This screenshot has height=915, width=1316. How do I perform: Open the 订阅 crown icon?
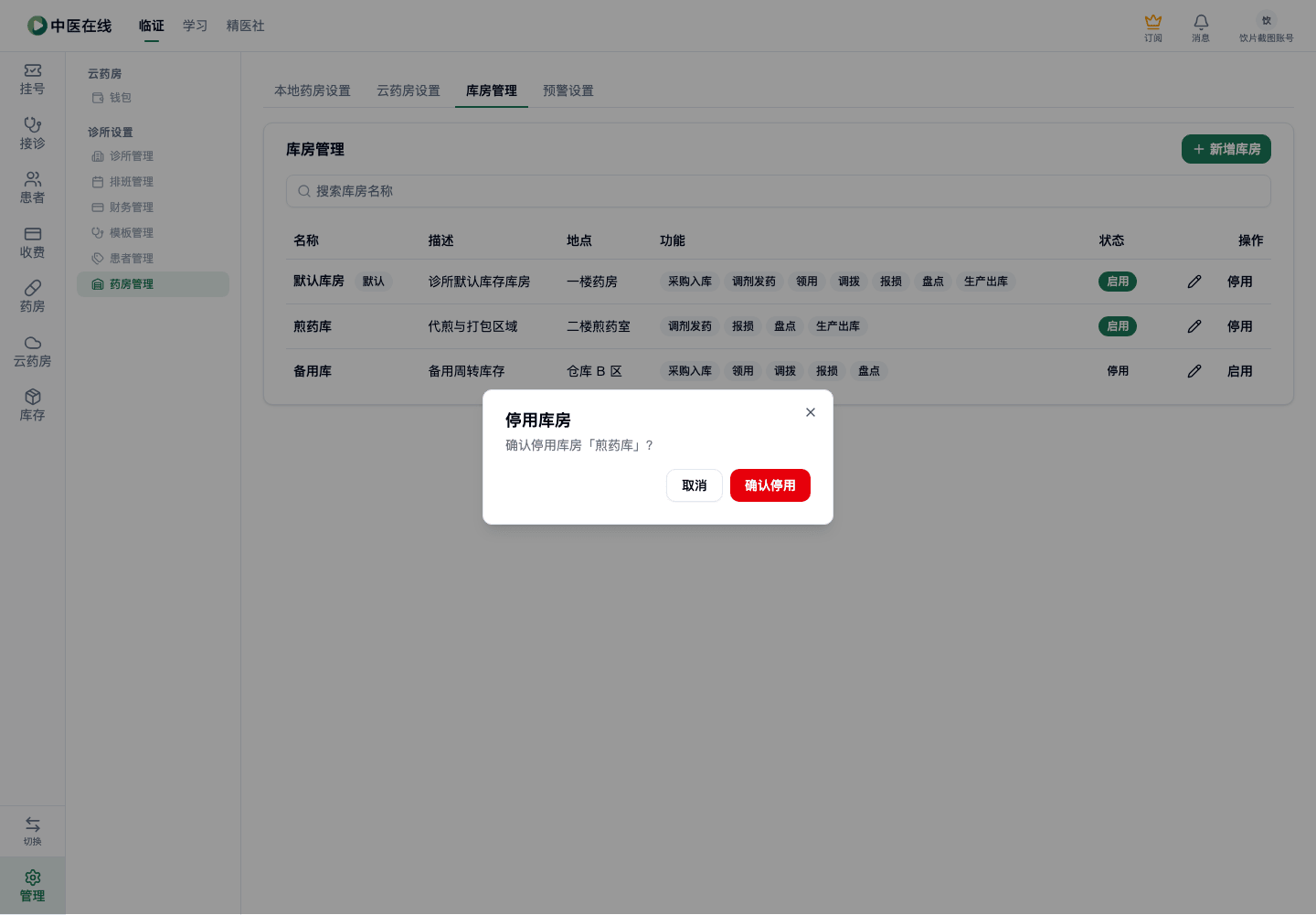click(x=1153, y=27)
